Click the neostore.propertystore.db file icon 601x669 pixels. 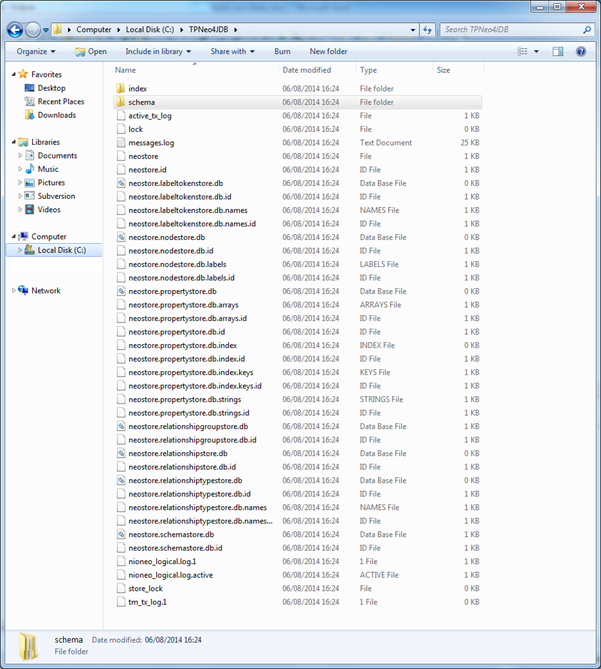[121, 291]
